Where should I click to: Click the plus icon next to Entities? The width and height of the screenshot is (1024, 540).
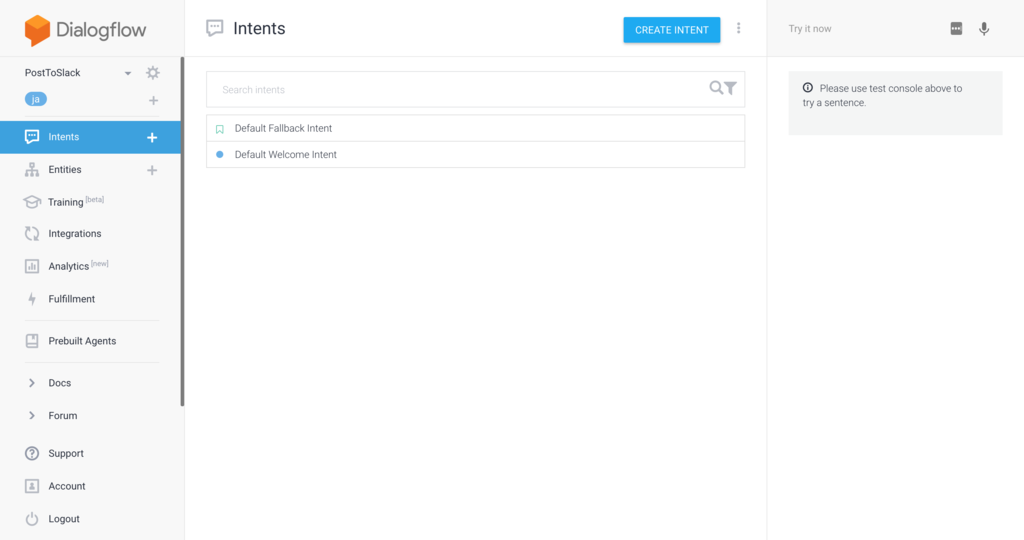152,170
